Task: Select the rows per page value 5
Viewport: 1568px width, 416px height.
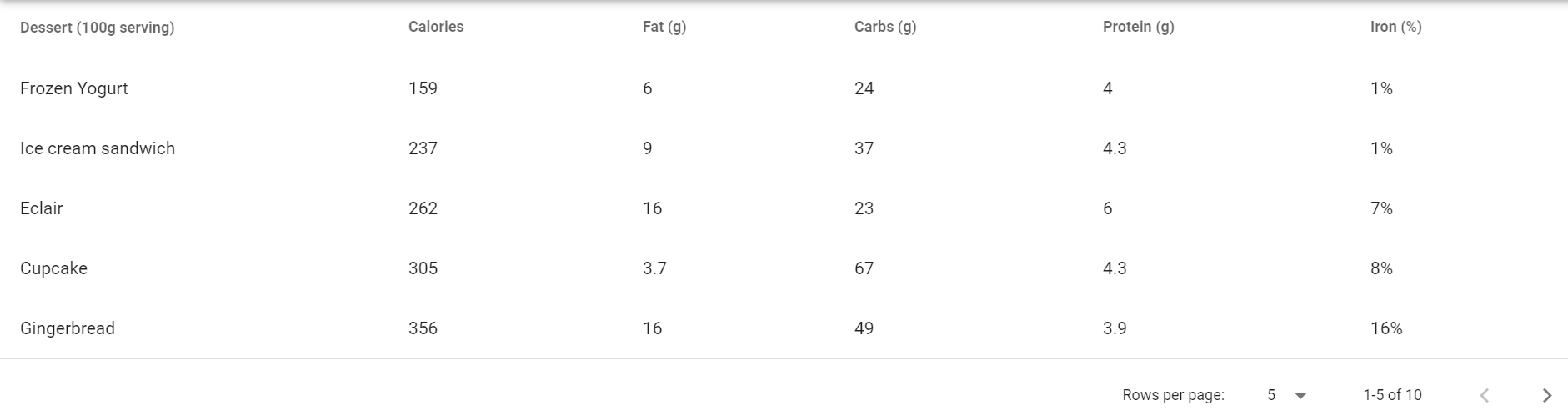Action: 1271,395
